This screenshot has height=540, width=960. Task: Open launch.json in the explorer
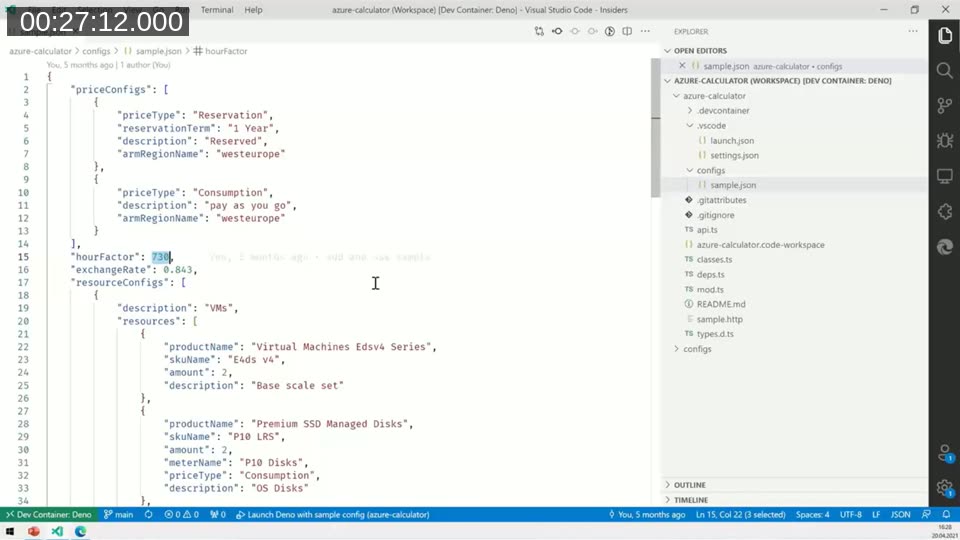(732, 141)
